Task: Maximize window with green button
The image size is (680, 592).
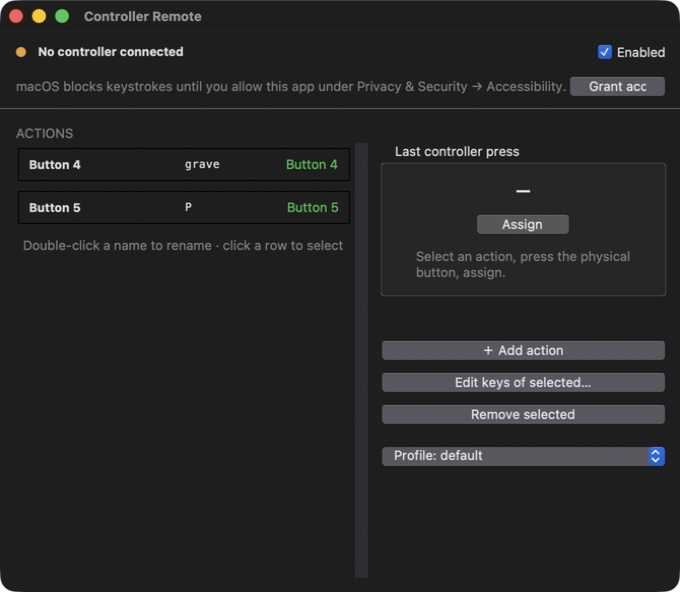Action: pyautogui.click(x=62, y=16)
